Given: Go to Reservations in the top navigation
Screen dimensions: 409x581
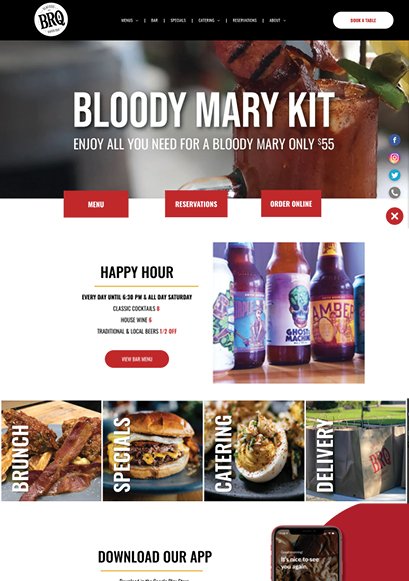Looking at the screenshot, I should (245, 20).
